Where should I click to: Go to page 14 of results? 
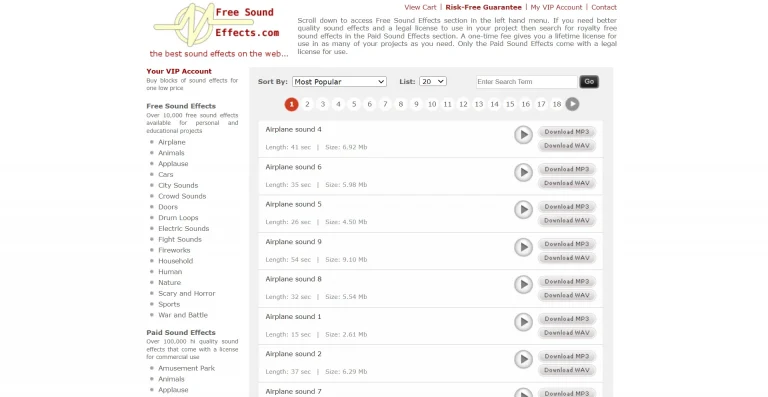[495, 104]
